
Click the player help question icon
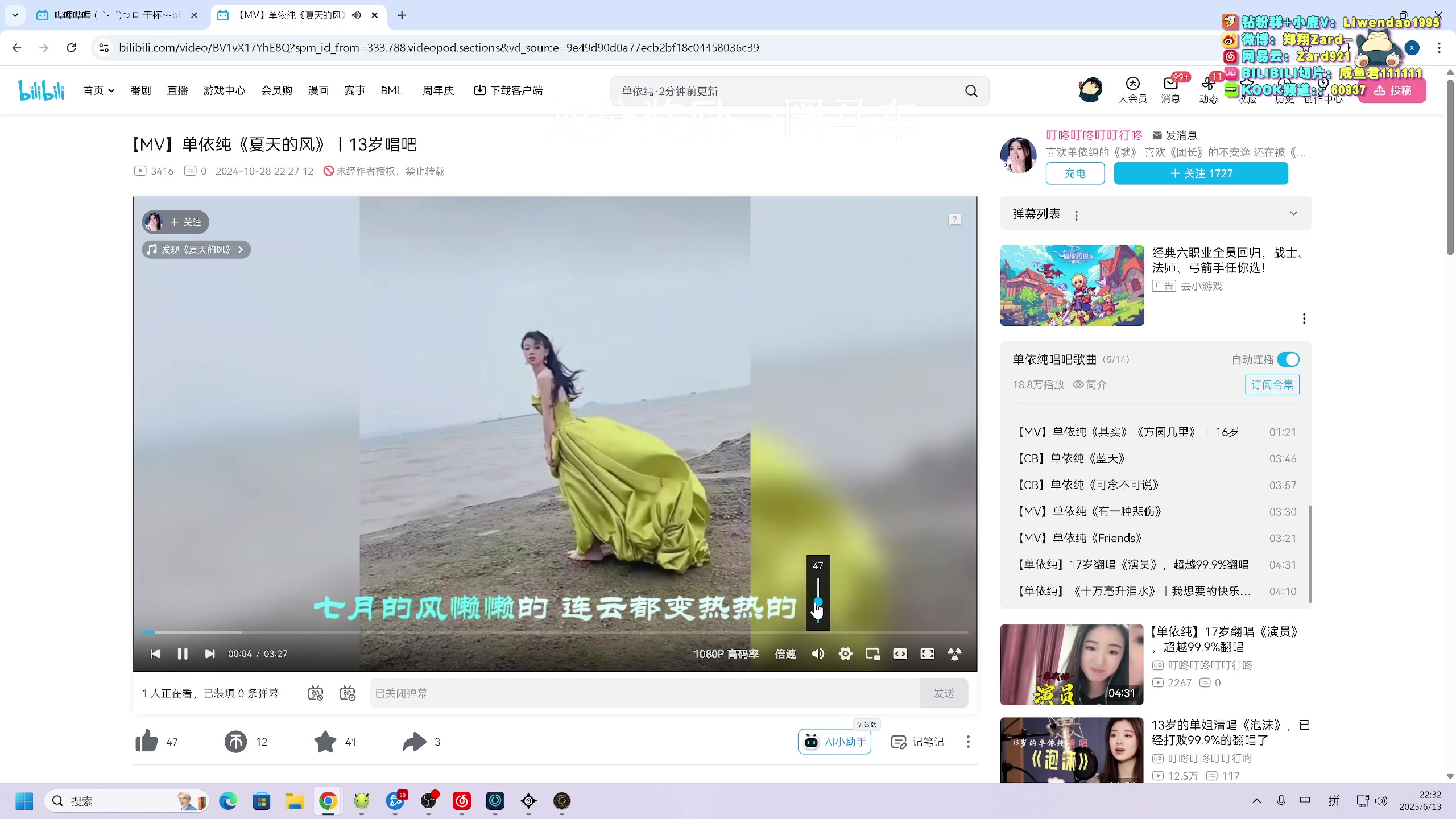click(x=954, y=220)
